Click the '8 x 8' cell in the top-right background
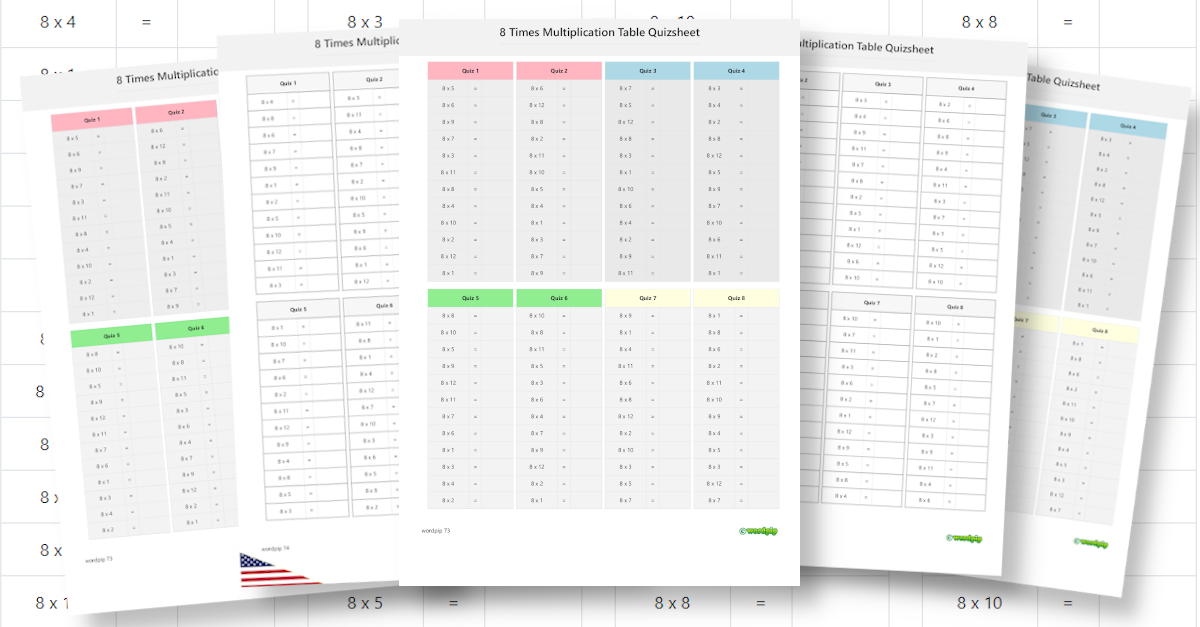This screenshot has height=627, width=1200. pyautogui.click(x=980, y=21)
